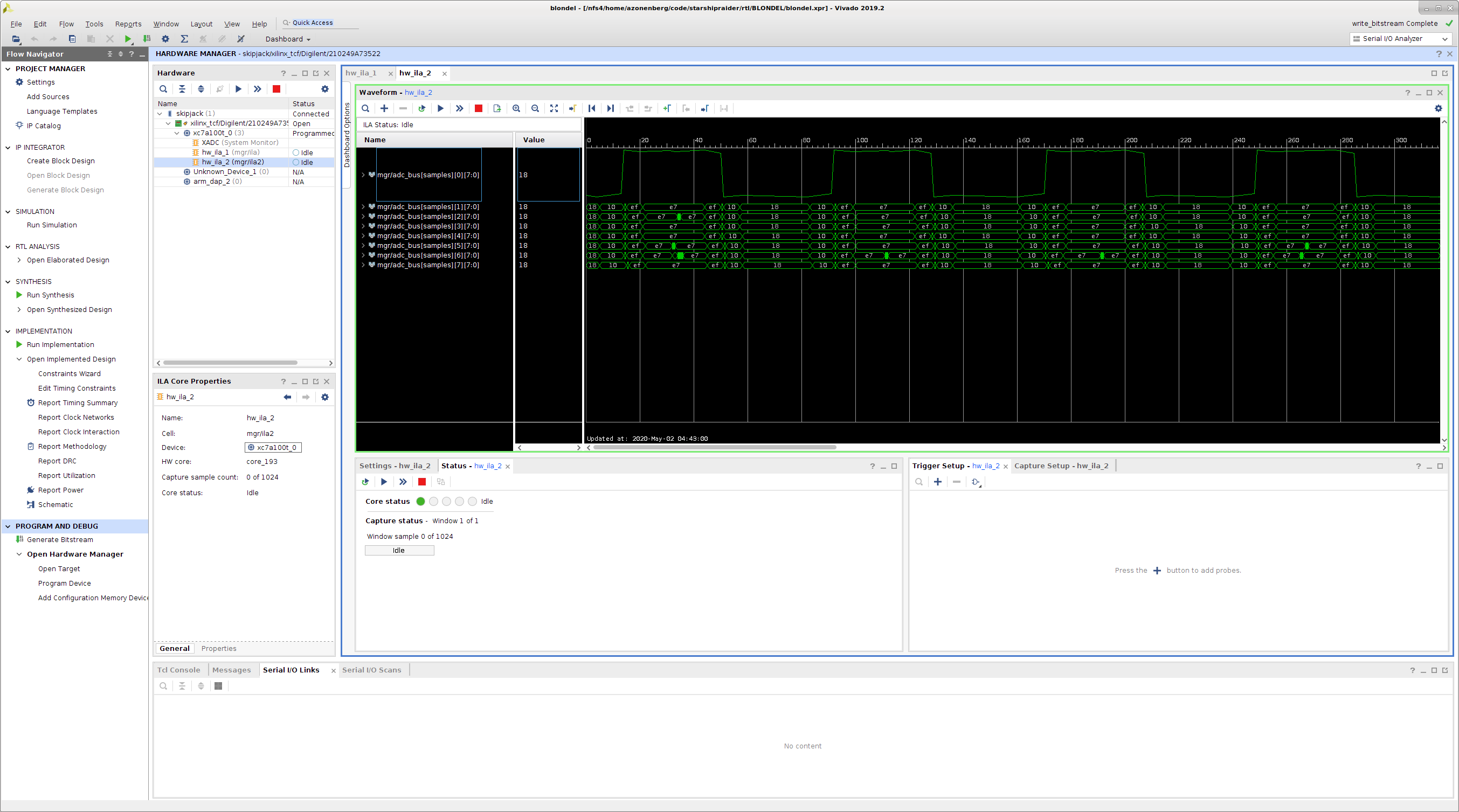Screen dimensions: 1459x812
Task: Open Waveform settings gear icon
Action: coord(1438,108)
